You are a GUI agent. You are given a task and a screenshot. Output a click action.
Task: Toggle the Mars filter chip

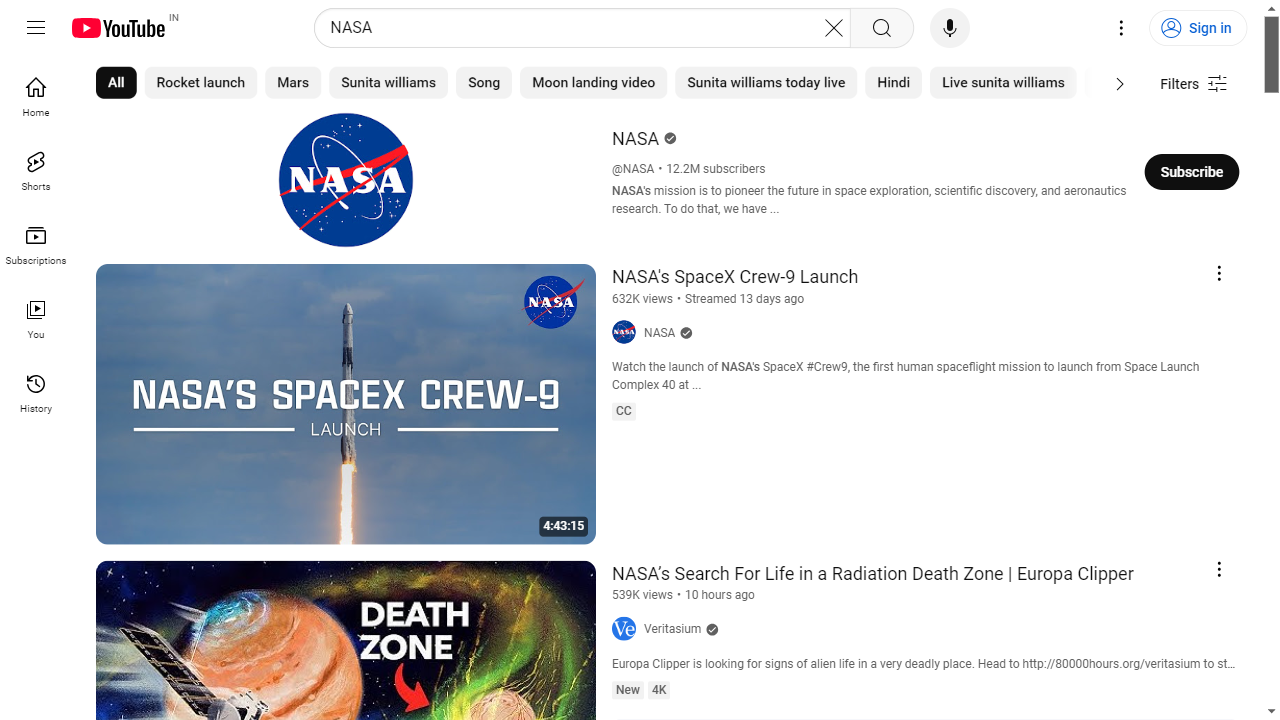tap(293, 83)
